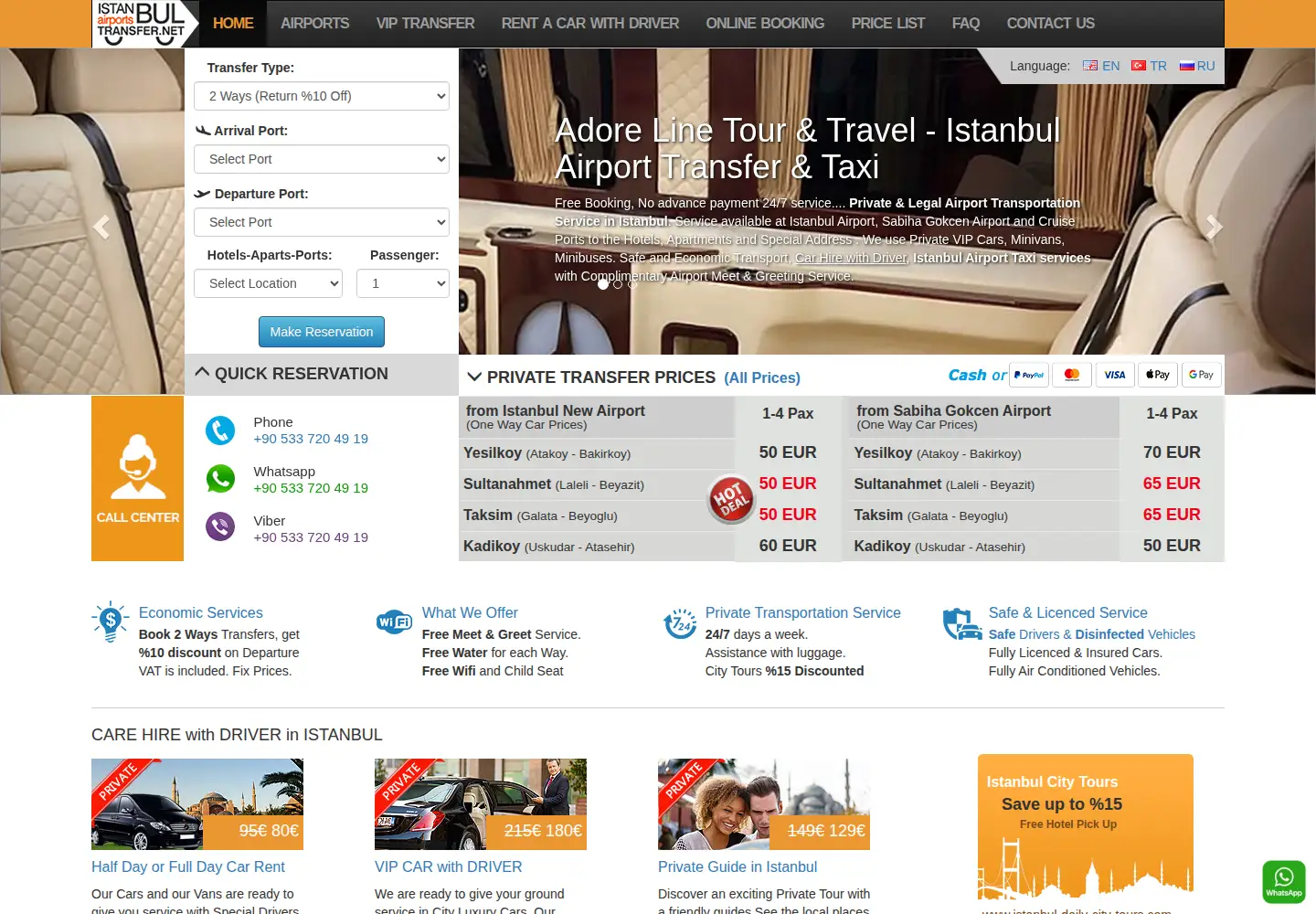The width and height of the screenshot is (1316, 914).
Task: Click the Google Pay icon
Action: (1201, 375)
